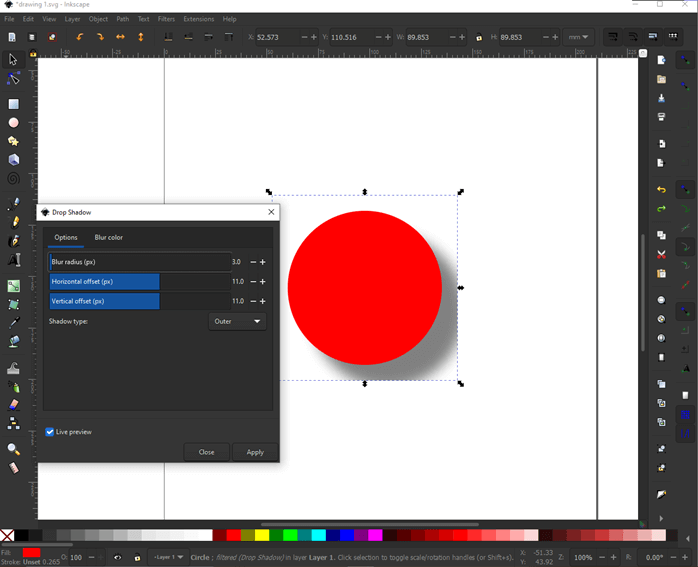Click the Save document icon
Viewport: 698px width, 567px height.
click(661, 98)
